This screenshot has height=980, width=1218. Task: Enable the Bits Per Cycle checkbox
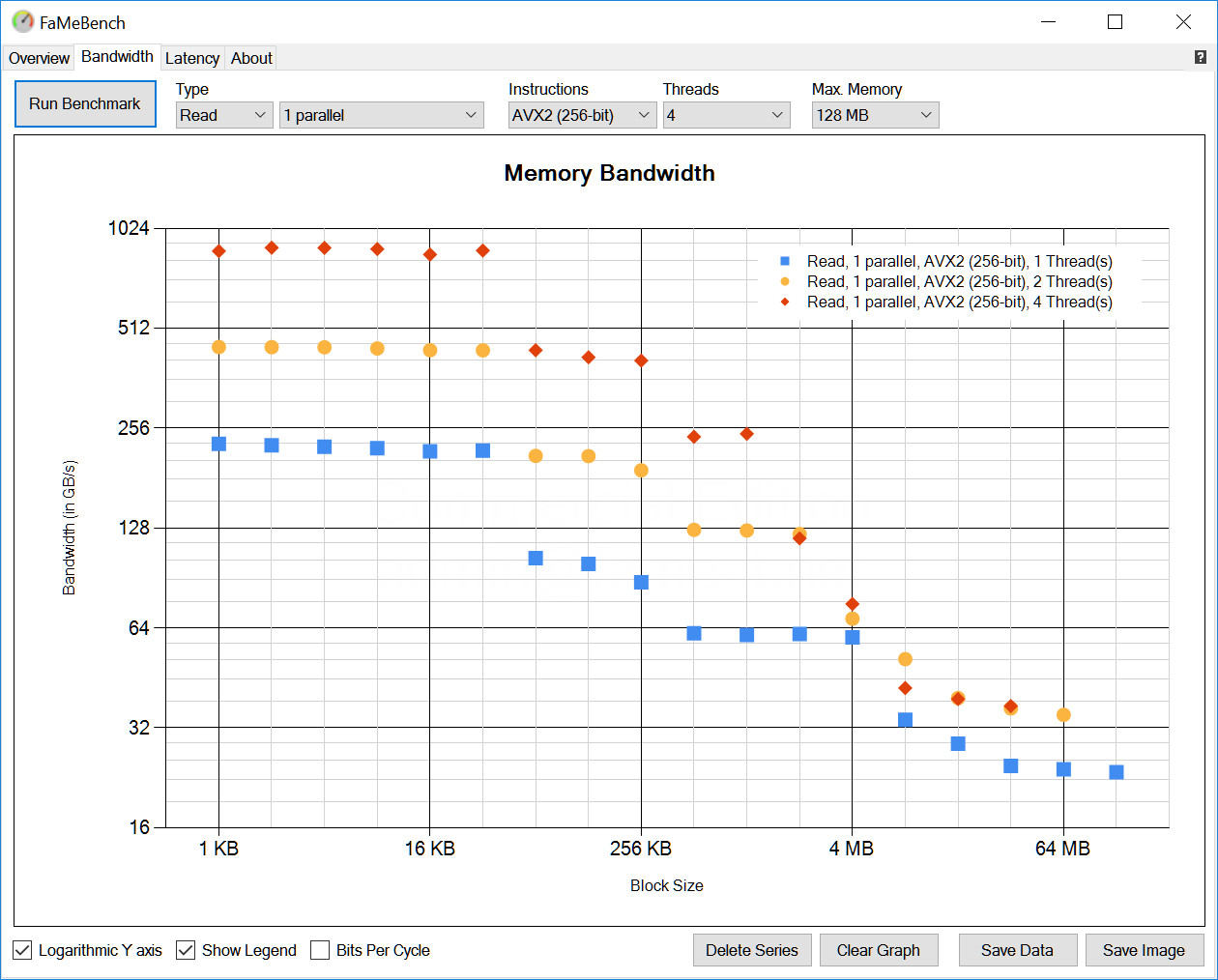pyautogui.click(x=320, y=950)
